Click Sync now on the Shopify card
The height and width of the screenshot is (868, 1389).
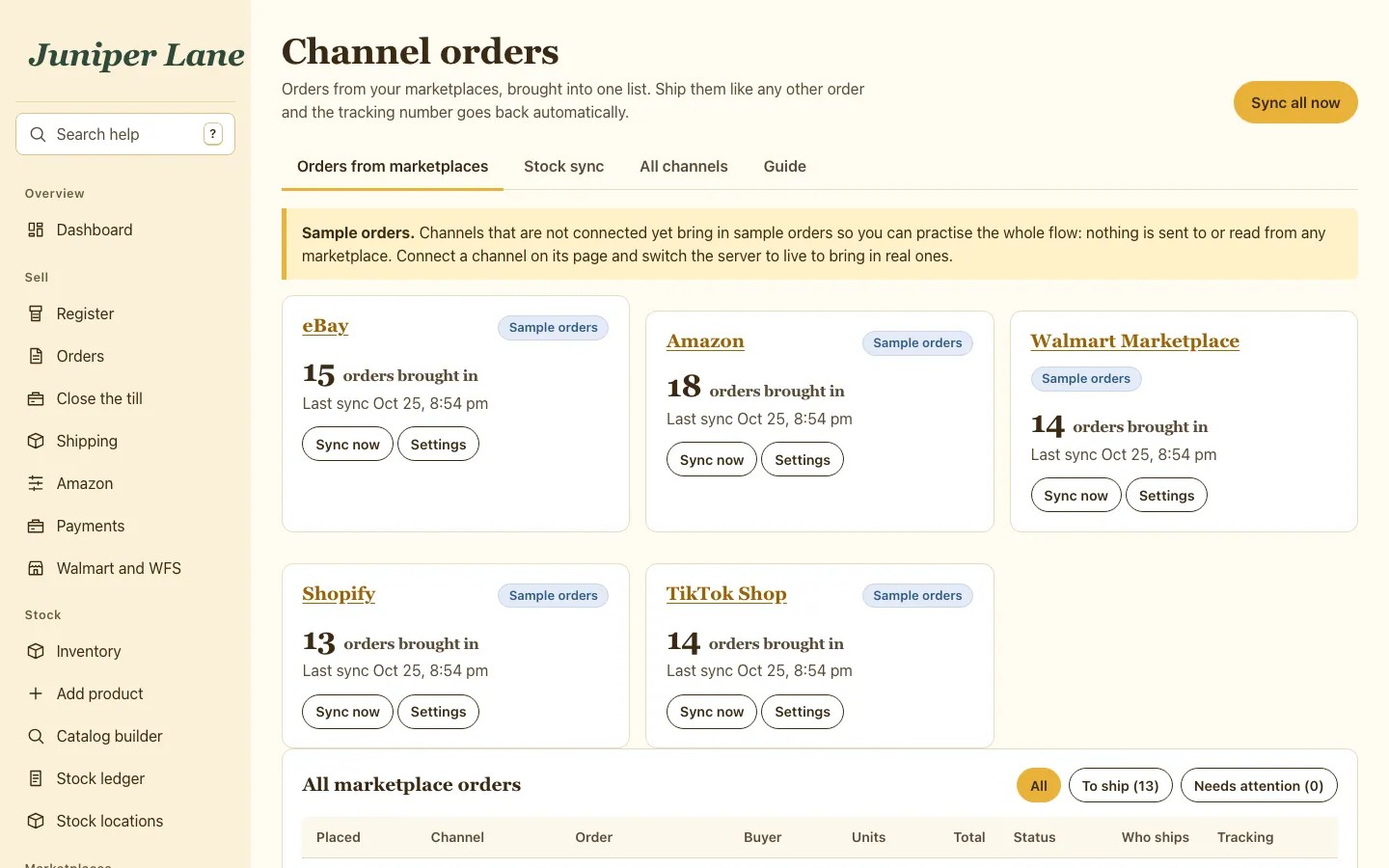pos(347,711)
